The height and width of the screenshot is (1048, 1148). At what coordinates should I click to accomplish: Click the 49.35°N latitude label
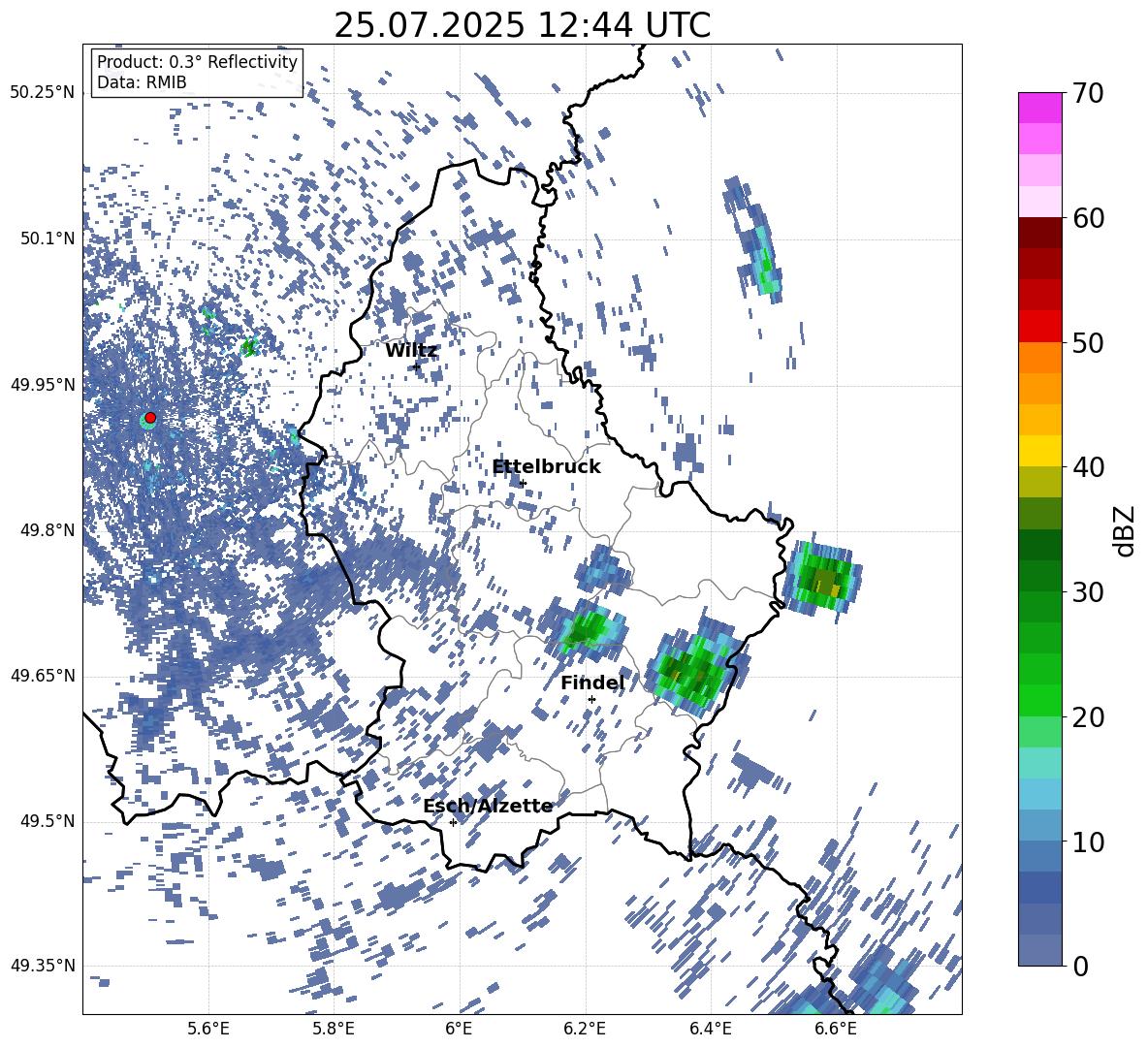tap(43, 966)
